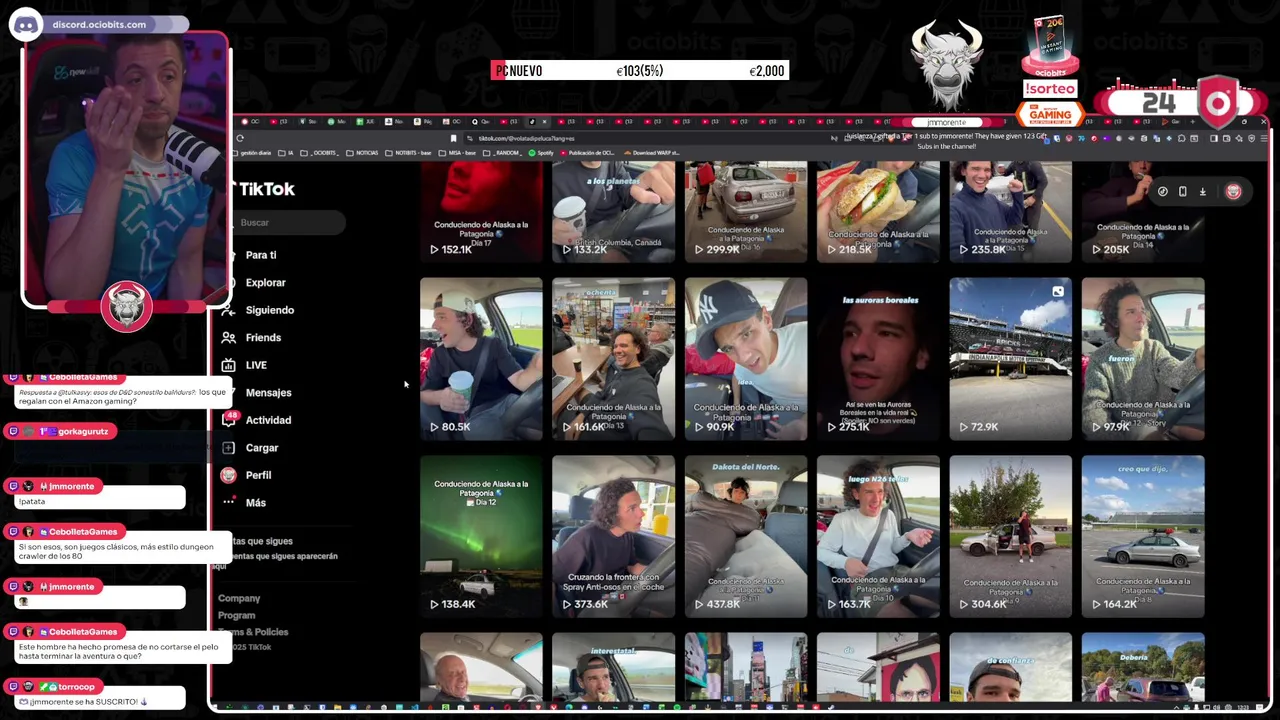Screen dimensions: 1280x720
Task: Open the Company footer link
Action: point(239,598)
